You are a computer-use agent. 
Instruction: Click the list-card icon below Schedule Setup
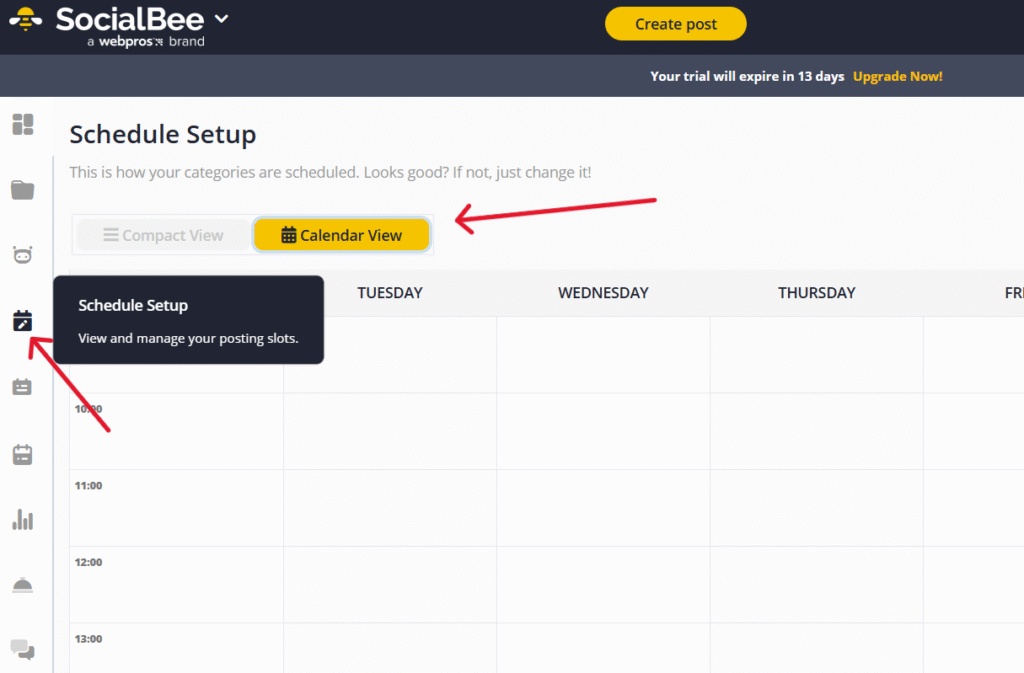[22, 387]
